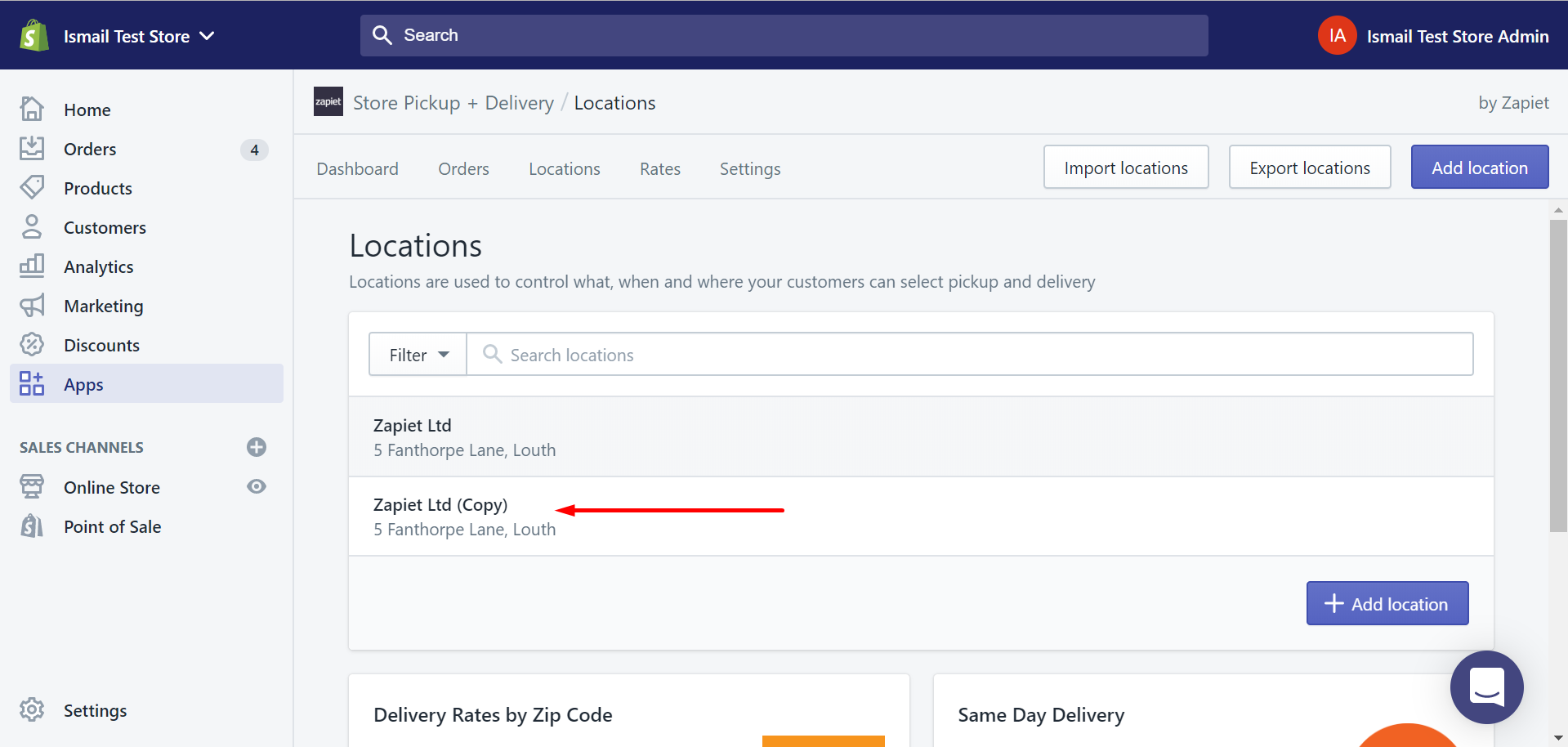The width and height of the screenshot is (1568, 747).
Task: Open Settings at sidebar bottom
Action: 95,710
